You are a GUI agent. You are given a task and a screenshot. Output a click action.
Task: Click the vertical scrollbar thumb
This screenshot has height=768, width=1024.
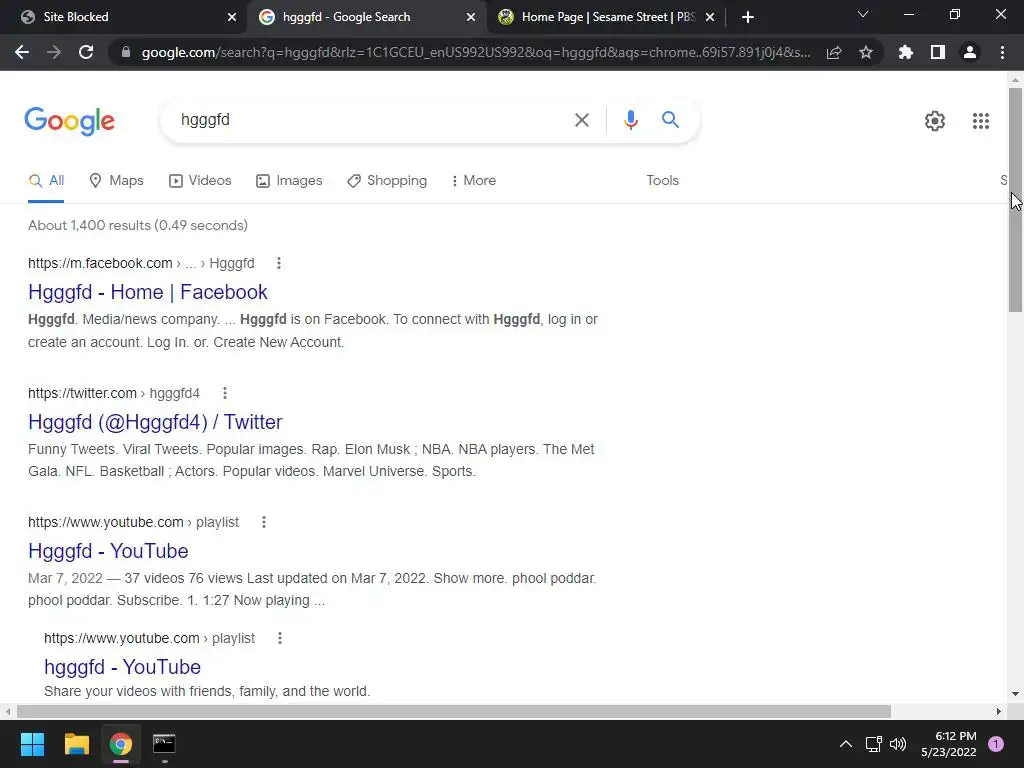point(1015,199)
